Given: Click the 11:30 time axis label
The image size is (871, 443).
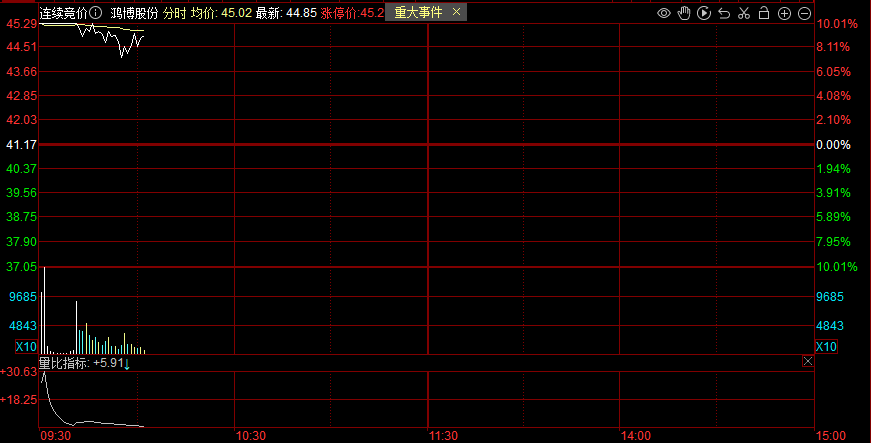Looking at the screenshot, I should 443,436.
